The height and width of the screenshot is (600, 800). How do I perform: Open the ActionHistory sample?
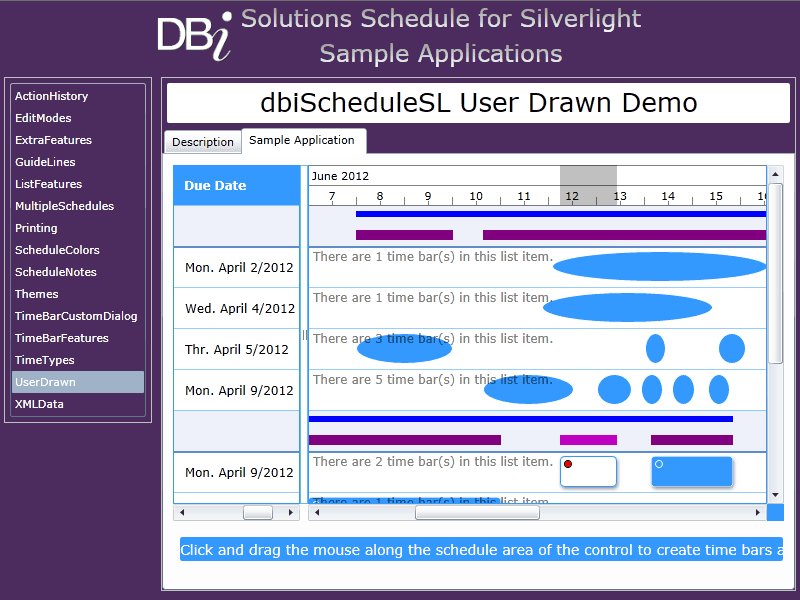coord(78,96)
